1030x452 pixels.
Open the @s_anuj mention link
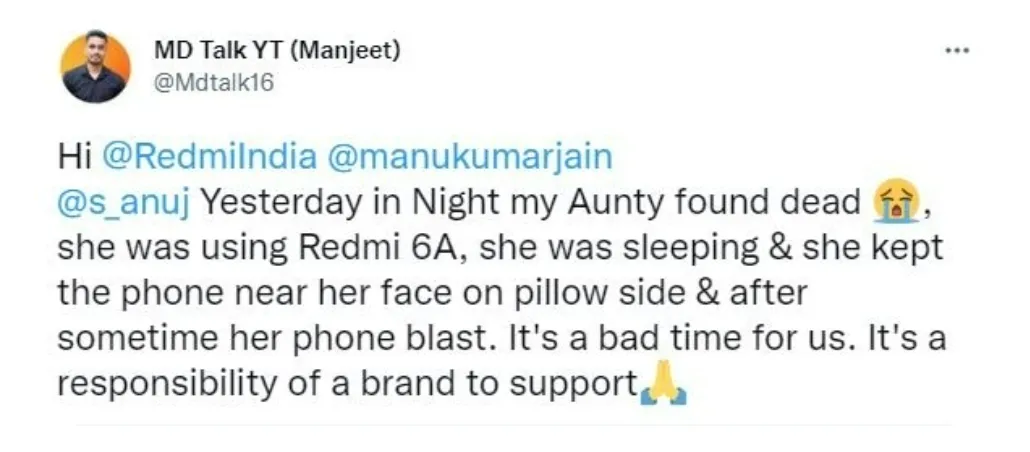click(x=123, y=205)
